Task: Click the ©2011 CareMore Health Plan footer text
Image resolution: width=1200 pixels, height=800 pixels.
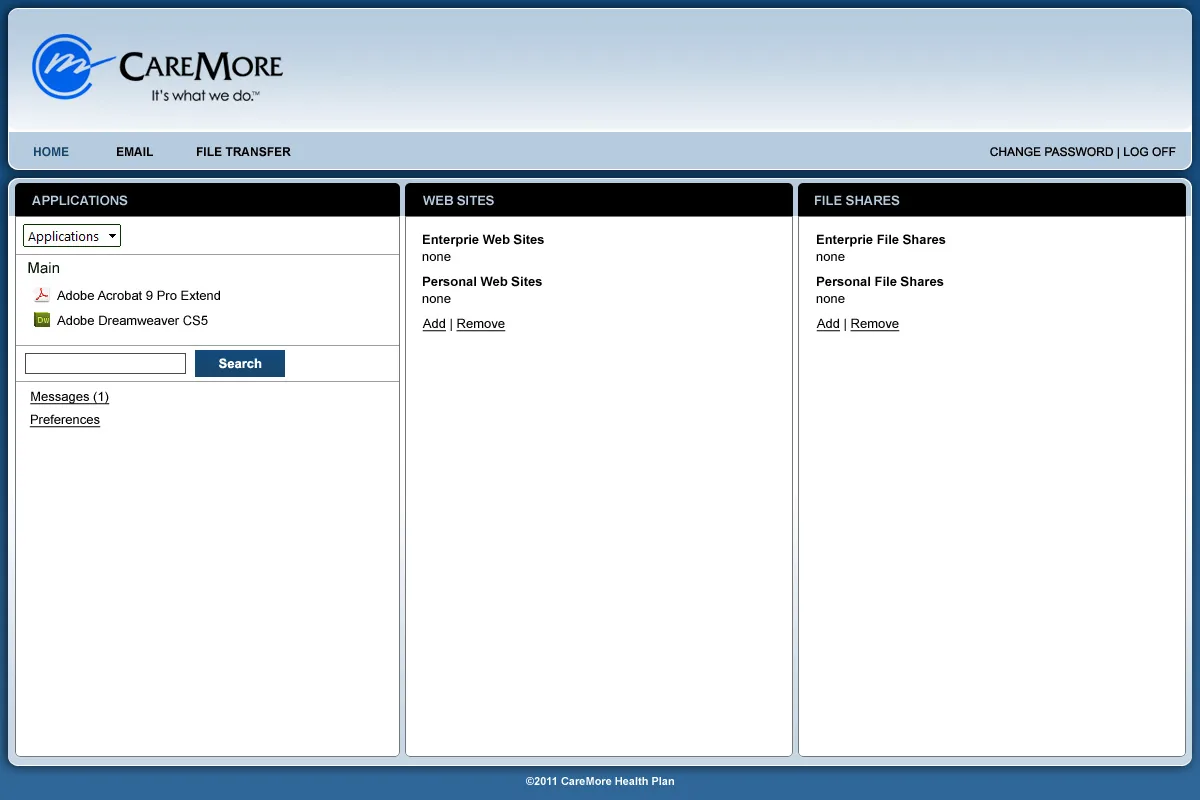Action: coord(600,781)
